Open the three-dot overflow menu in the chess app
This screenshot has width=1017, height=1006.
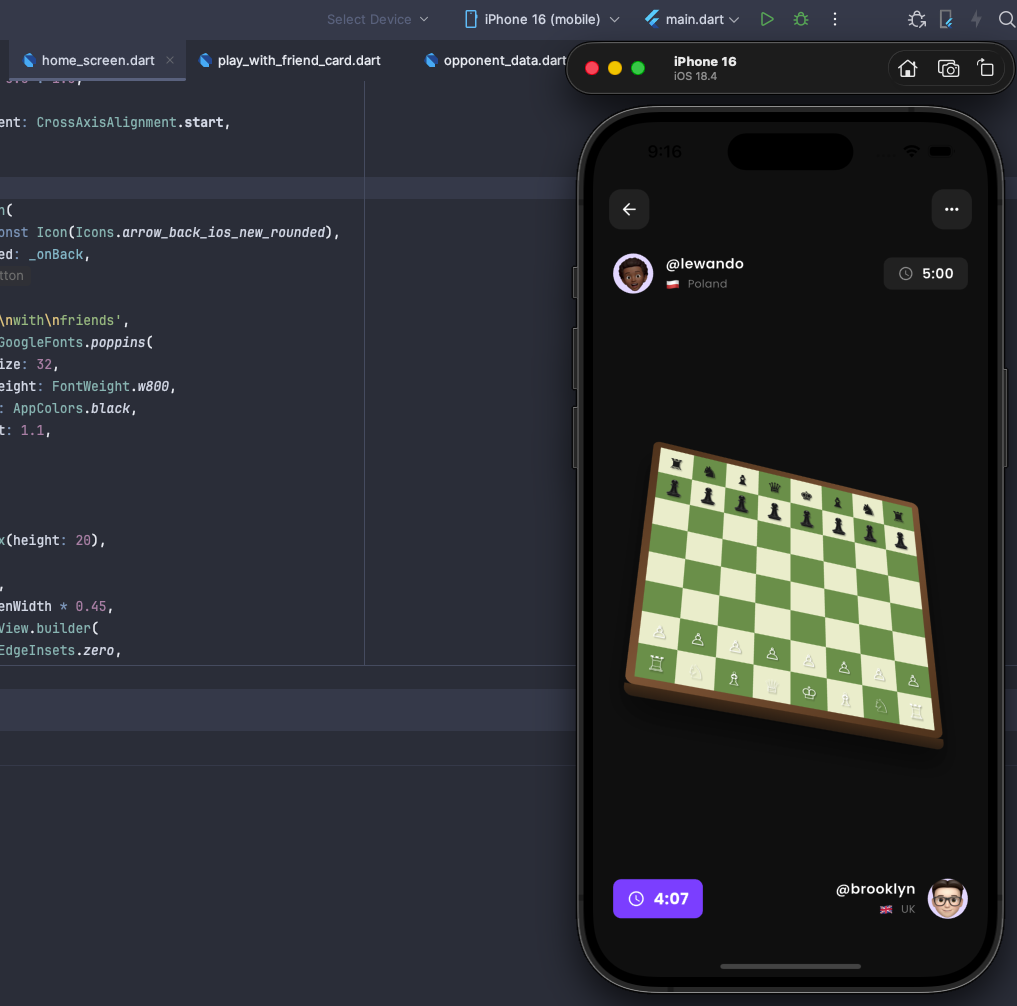(951, 209)
